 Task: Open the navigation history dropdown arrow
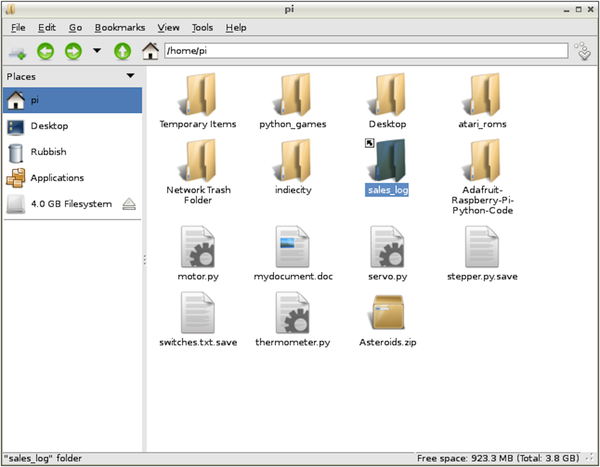97,51
